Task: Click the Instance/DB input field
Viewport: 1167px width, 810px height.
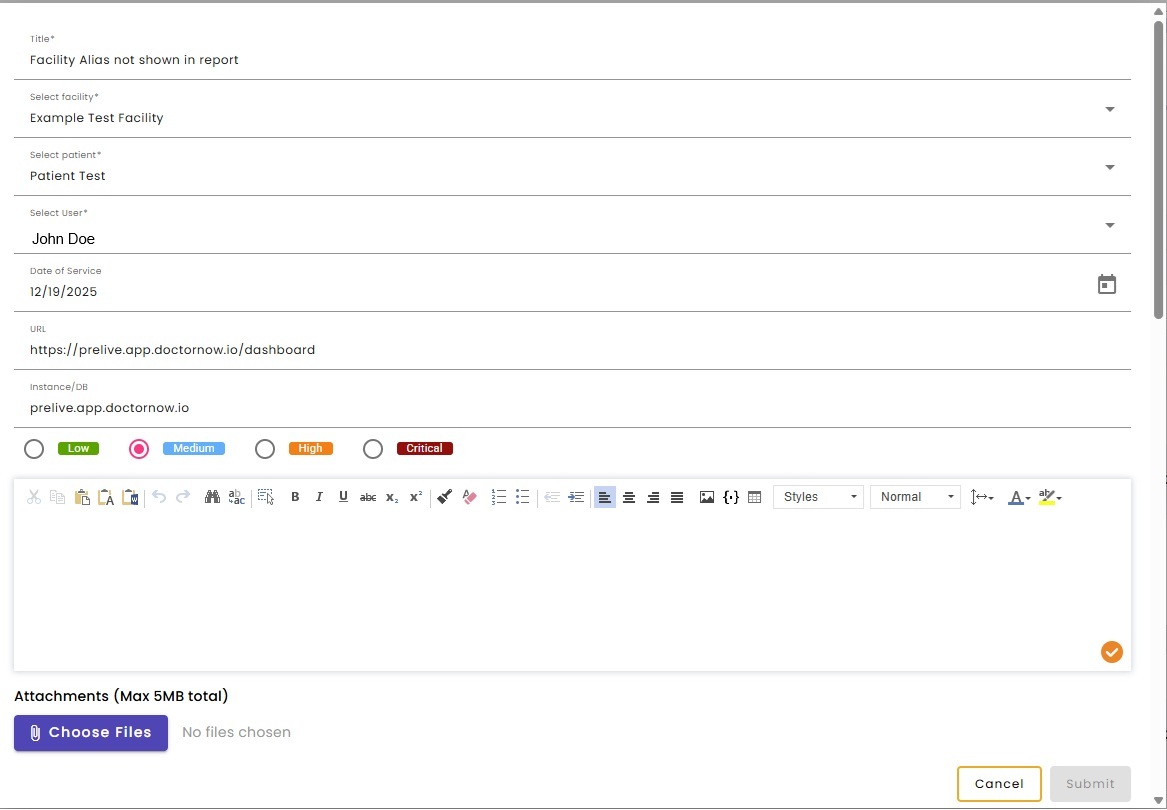Action: point(572,400)
